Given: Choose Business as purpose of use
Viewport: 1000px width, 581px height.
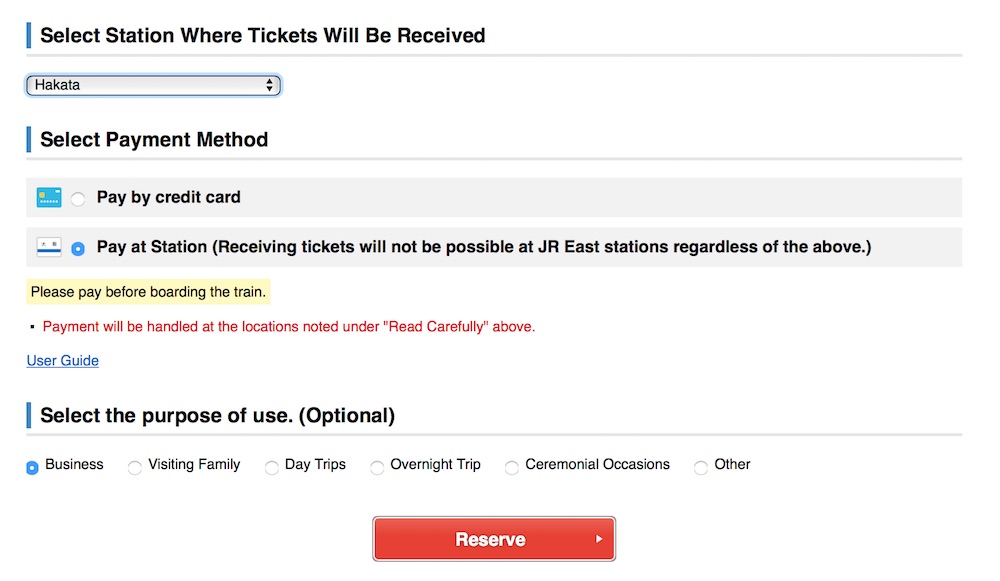Looking at the screenshot, I should [32, 467].
